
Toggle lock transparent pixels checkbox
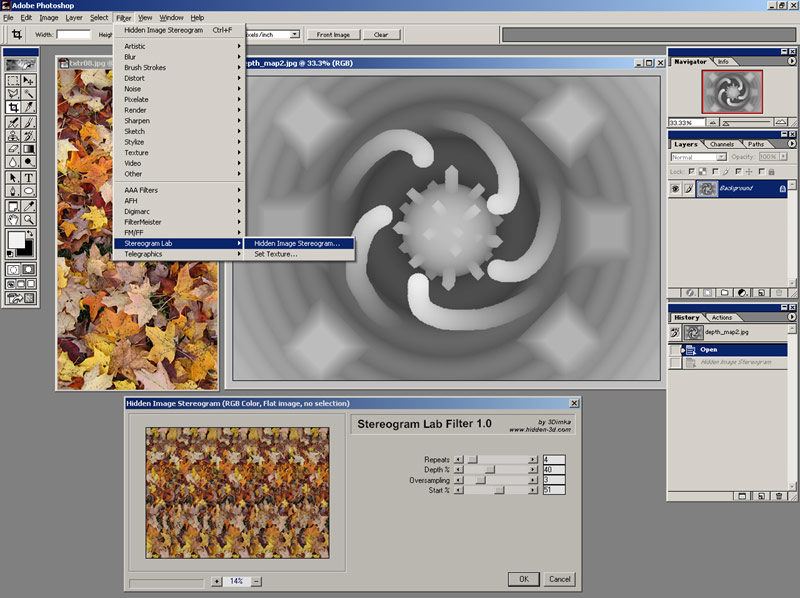pyautogui.click(x=691, y=171)
